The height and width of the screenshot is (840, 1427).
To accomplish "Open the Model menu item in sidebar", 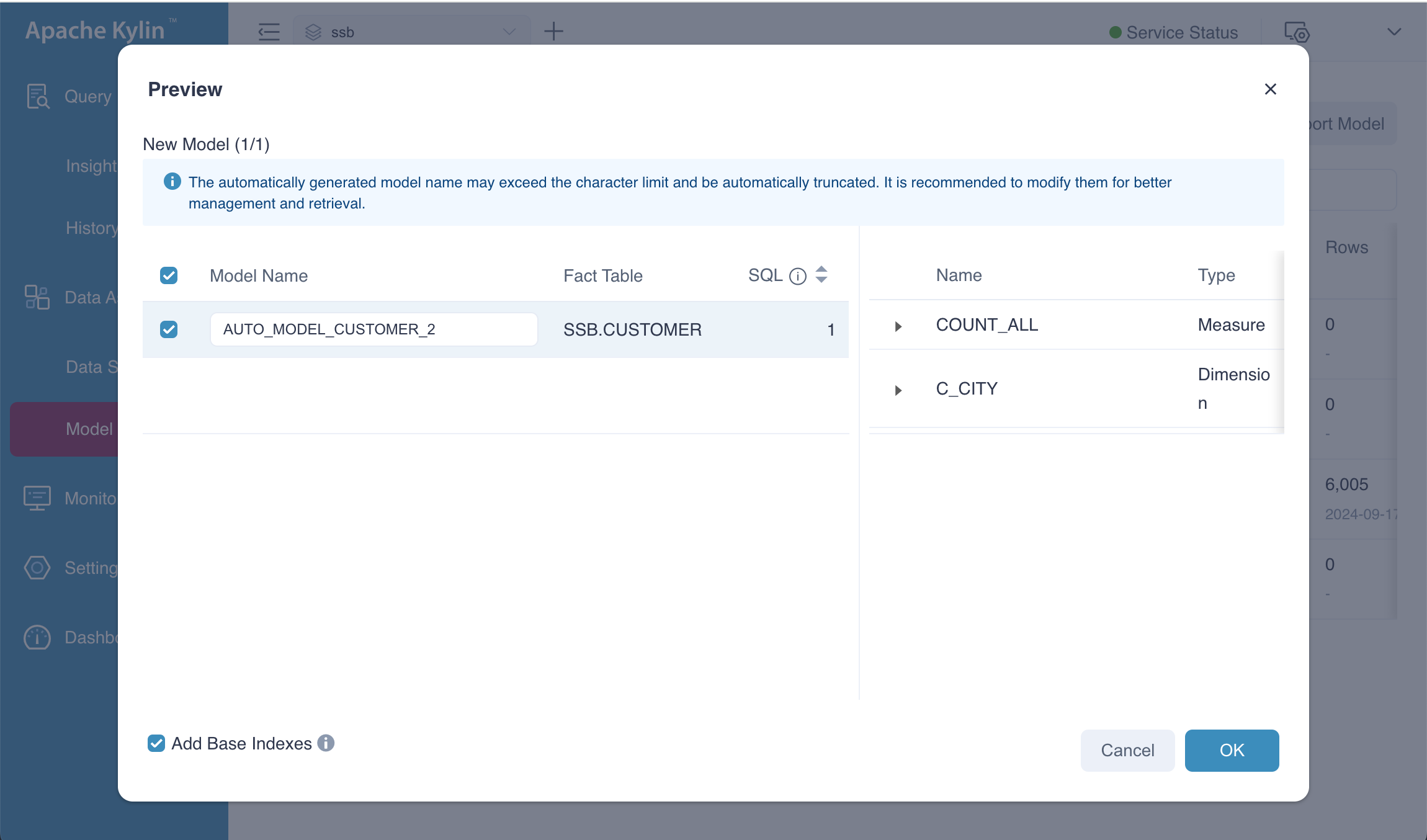I will (89, 429).
